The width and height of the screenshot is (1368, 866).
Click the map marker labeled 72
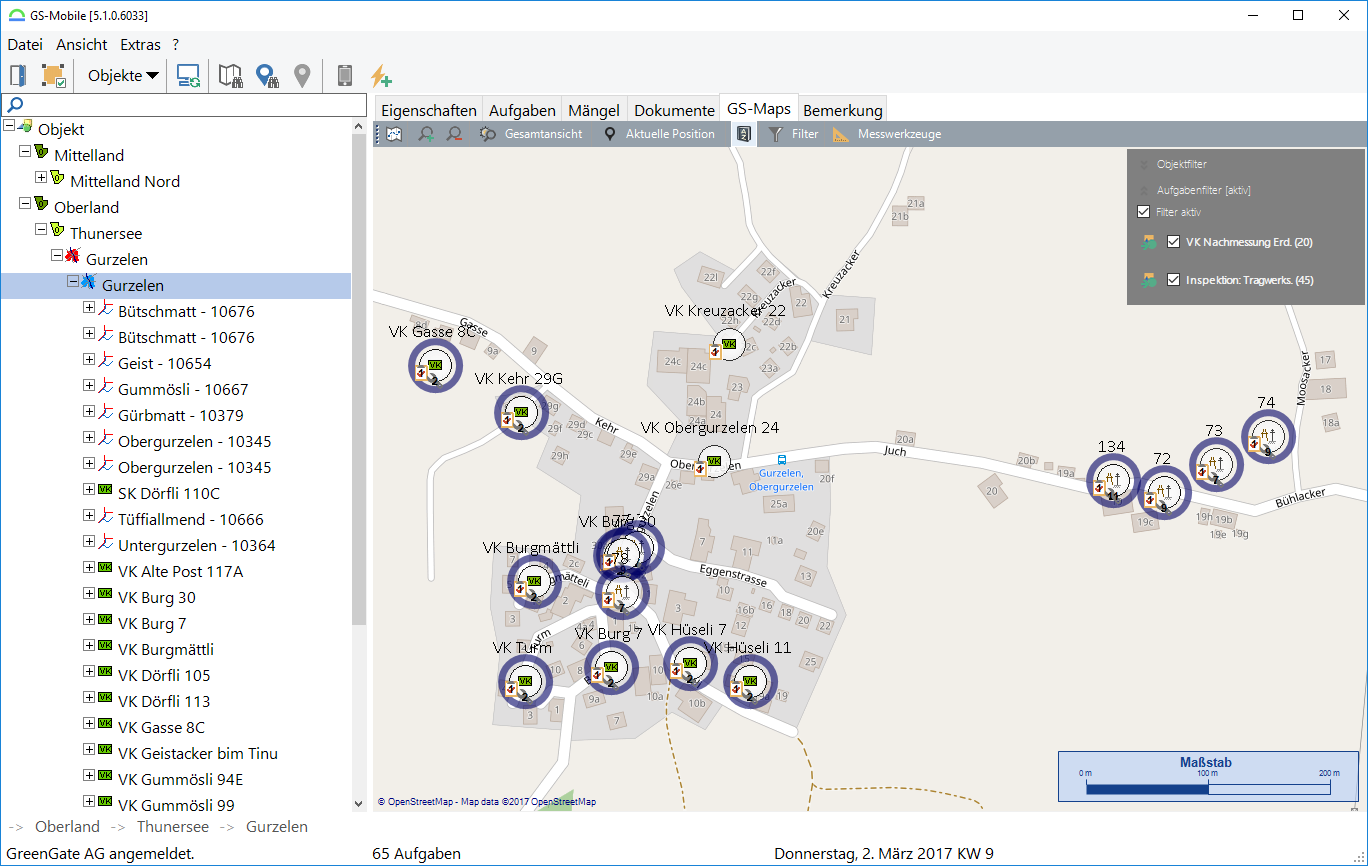[1163, 492]
